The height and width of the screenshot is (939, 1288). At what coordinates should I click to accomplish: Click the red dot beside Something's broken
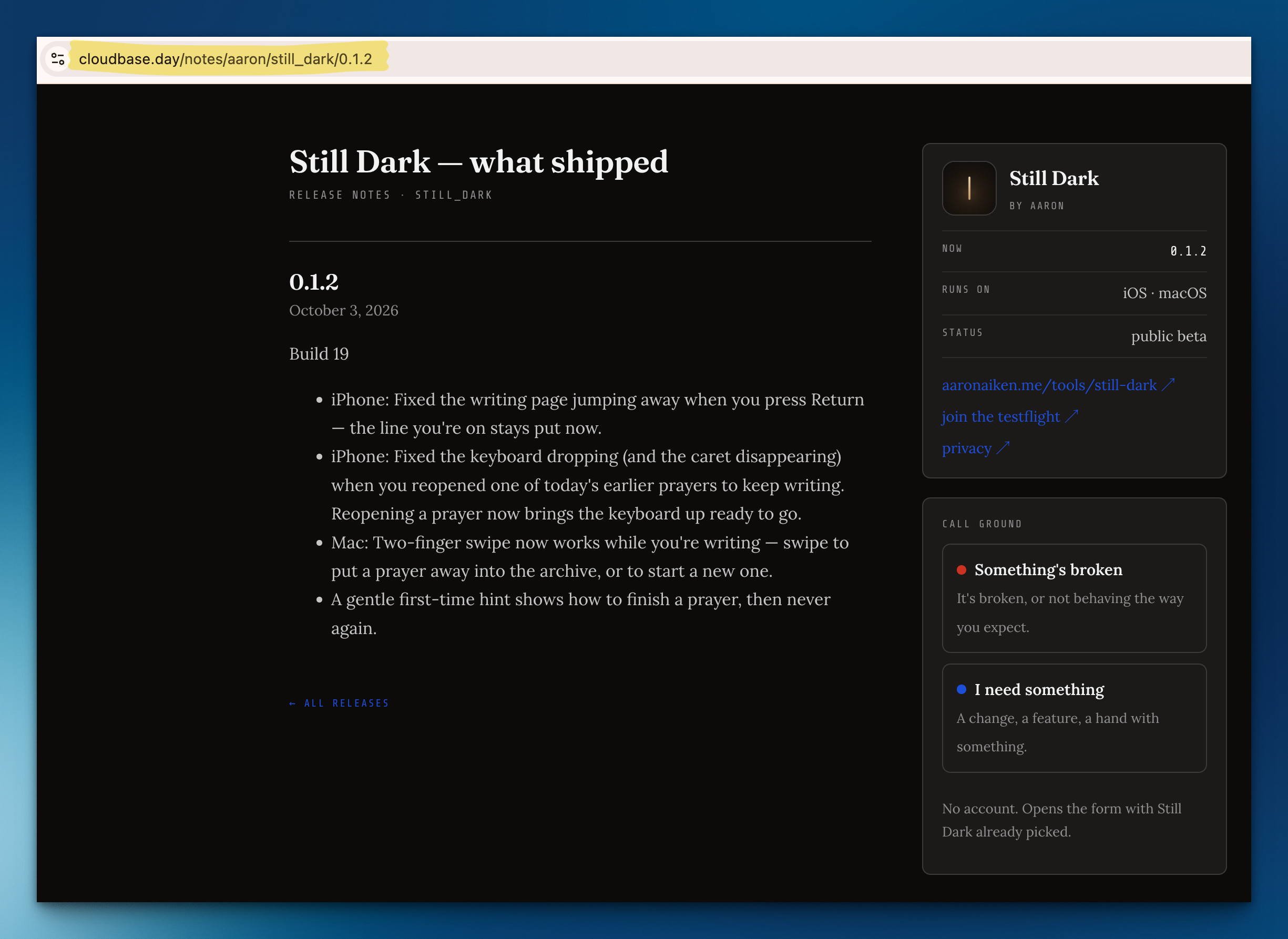click(961, 569)
